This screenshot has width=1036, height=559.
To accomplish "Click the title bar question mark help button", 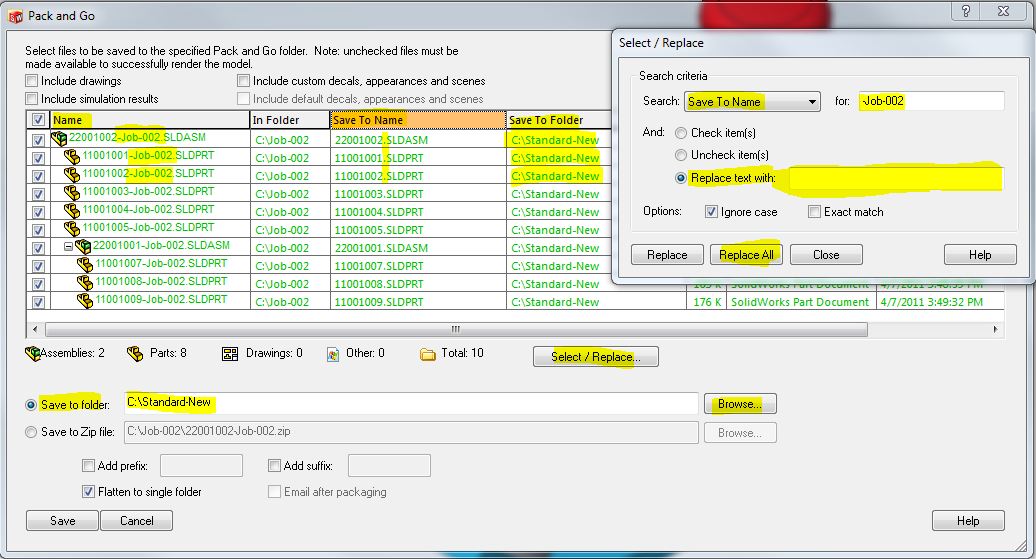I will [x=965, y=11].
